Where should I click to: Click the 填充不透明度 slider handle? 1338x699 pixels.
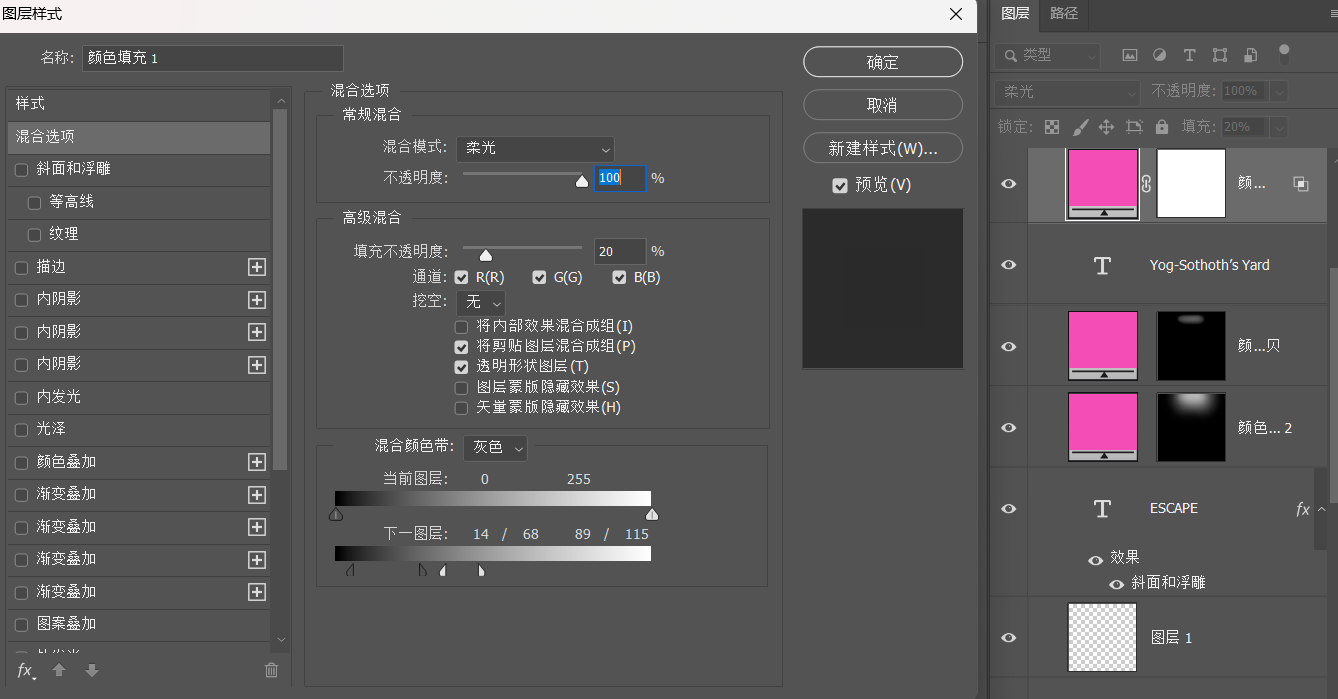(x=486, y=255)
